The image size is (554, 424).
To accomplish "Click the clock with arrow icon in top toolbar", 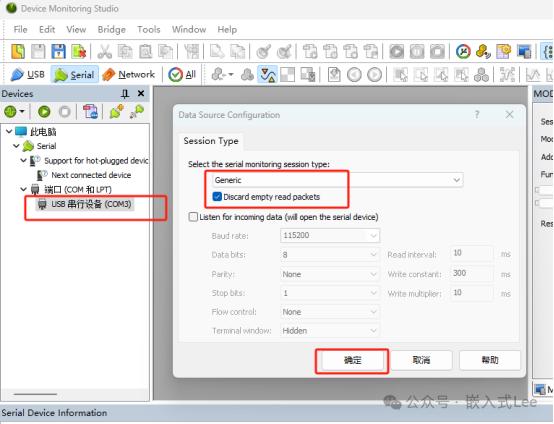I will coord(463,52).
